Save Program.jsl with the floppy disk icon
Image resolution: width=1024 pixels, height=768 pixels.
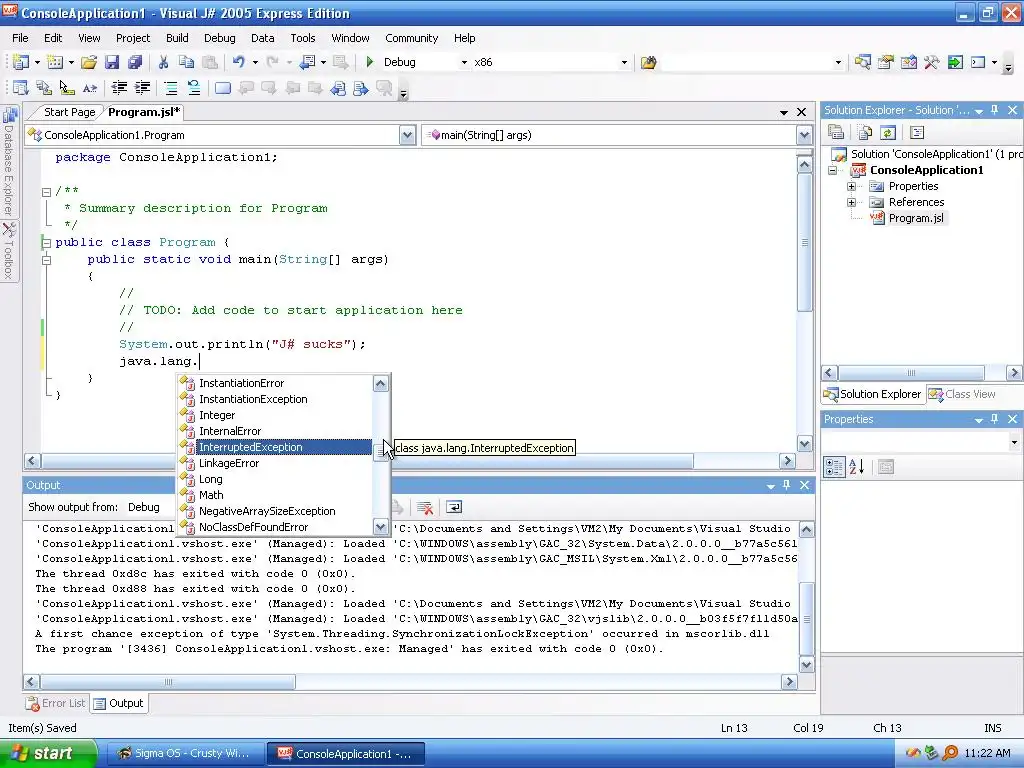pyautogui.click(x=112, y=62)
